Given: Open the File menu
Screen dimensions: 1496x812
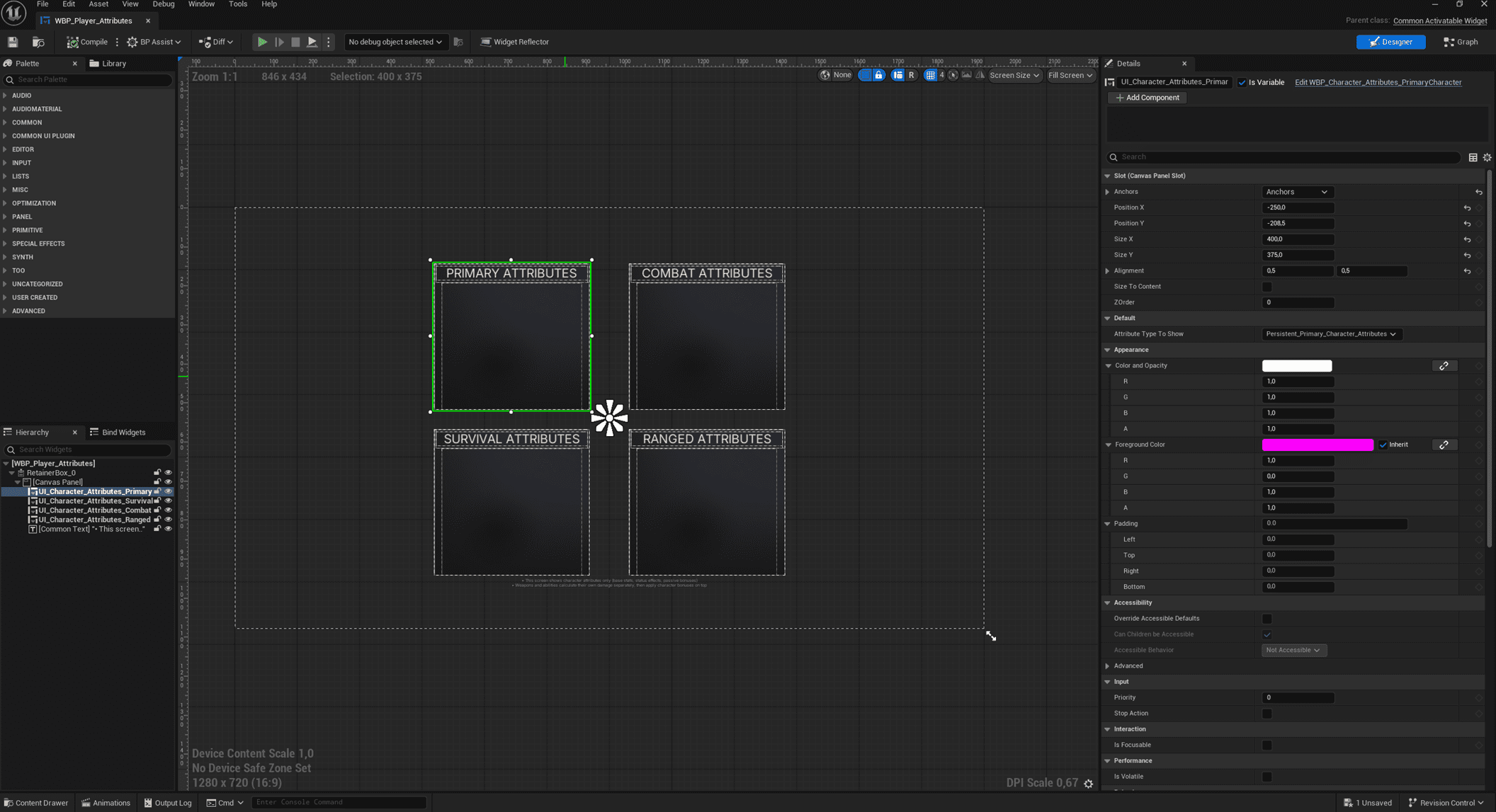Looking at the screenshot, I should (x=42, y=4).
